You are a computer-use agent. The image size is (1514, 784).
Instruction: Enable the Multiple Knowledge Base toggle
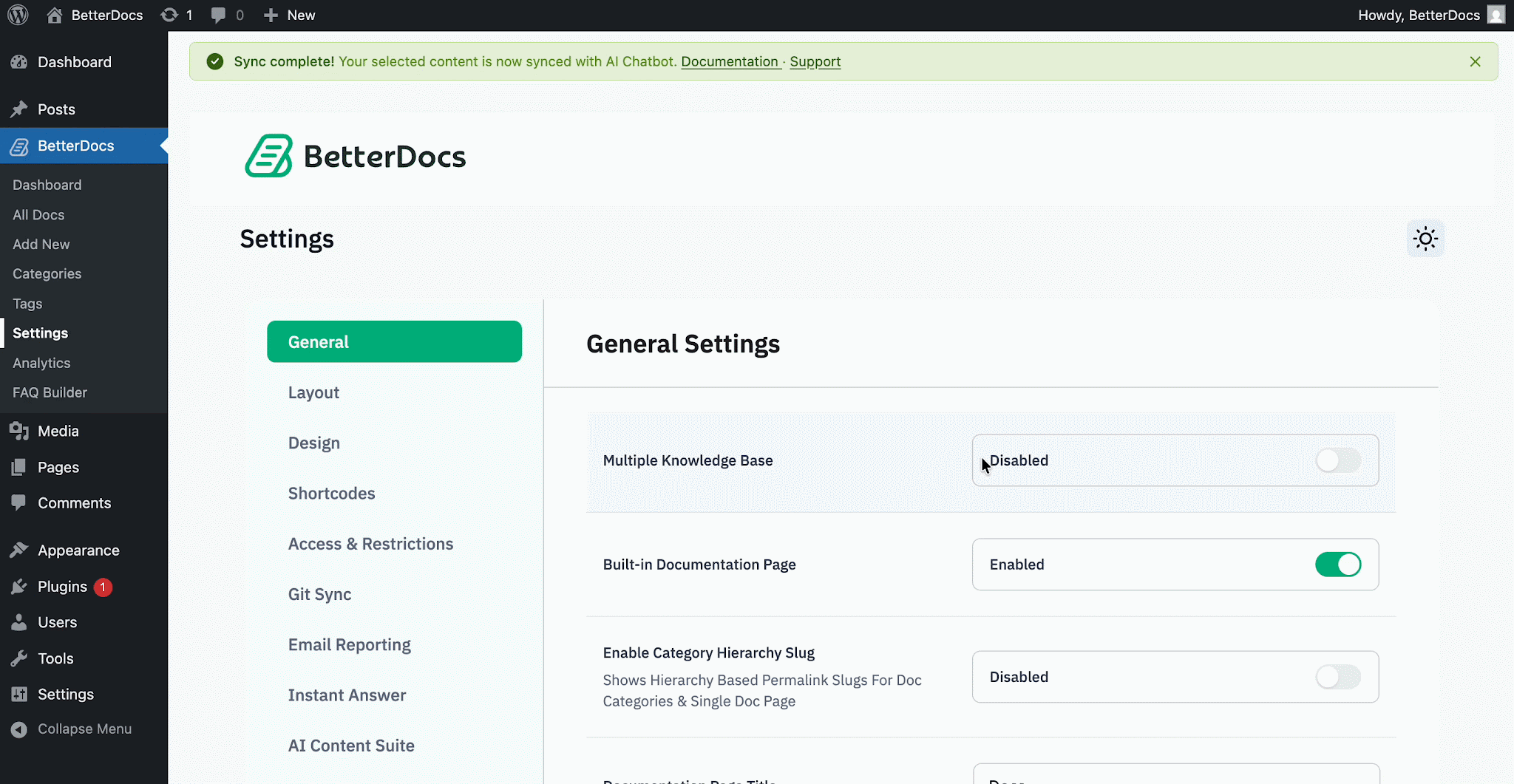1338,460
